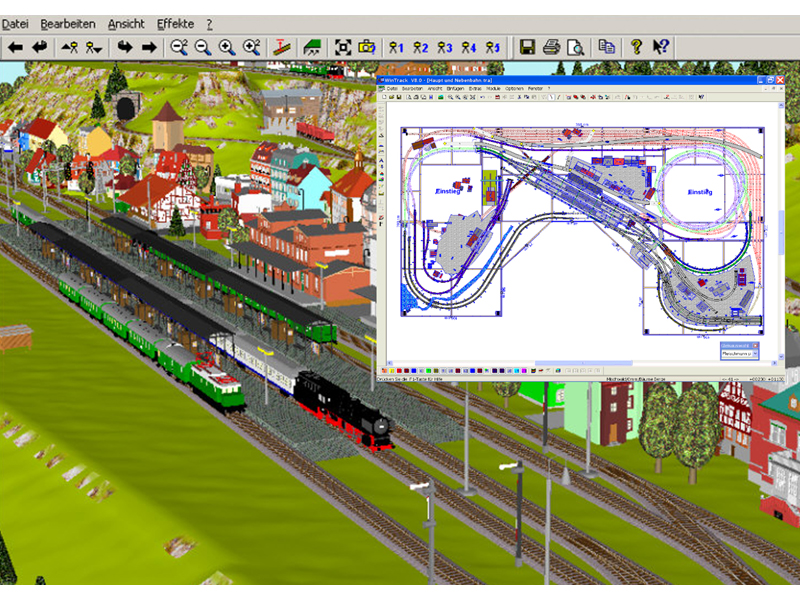
Task: Open the Bearbeiten menu
Action: [67, 23]
